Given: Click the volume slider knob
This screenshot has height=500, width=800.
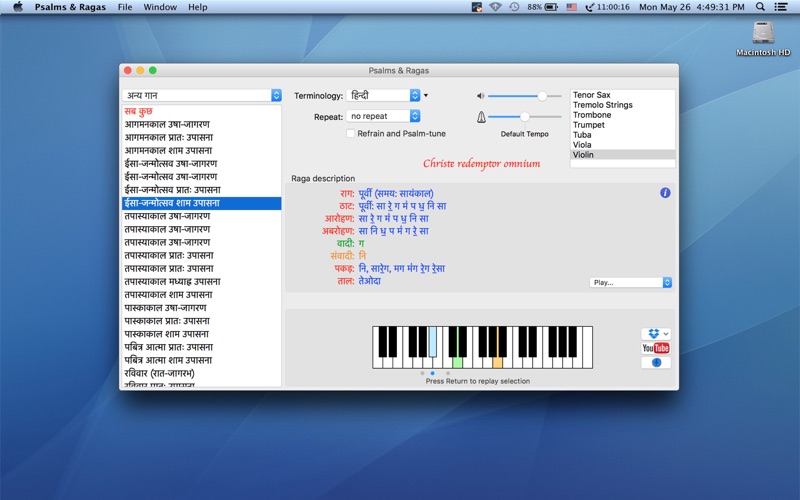Looking at the screenshot, I should (542, 96).
